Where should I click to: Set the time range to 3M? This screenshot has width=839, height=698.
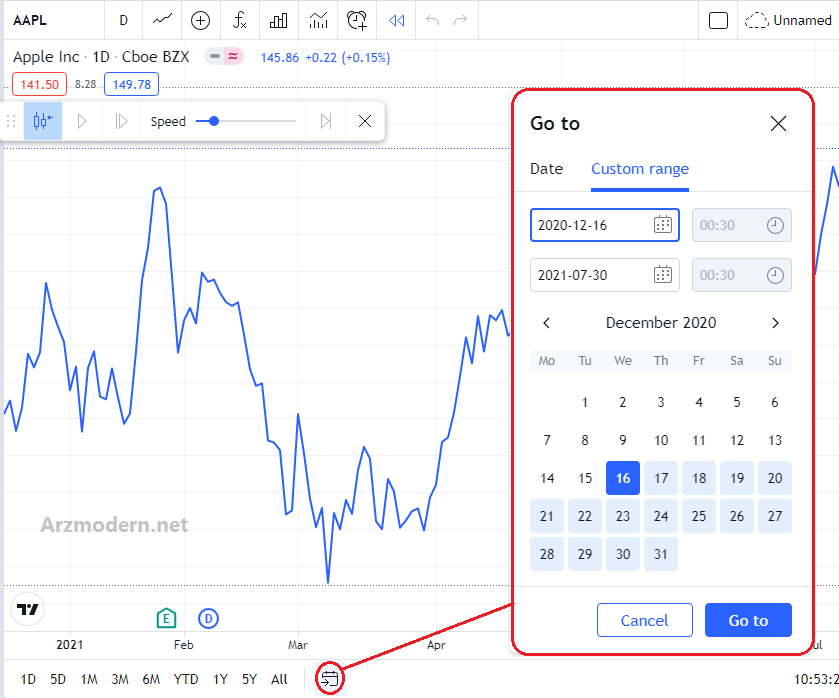point(120,679)
